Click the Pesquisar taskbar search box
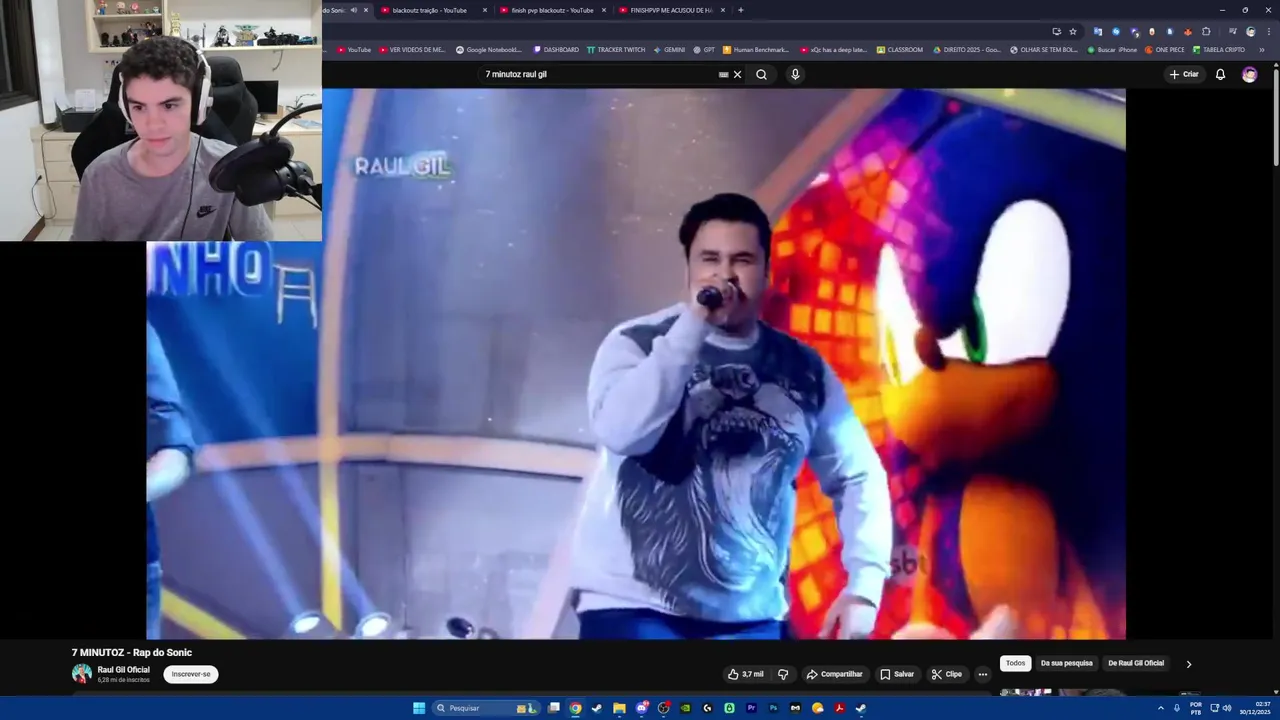 486,708
